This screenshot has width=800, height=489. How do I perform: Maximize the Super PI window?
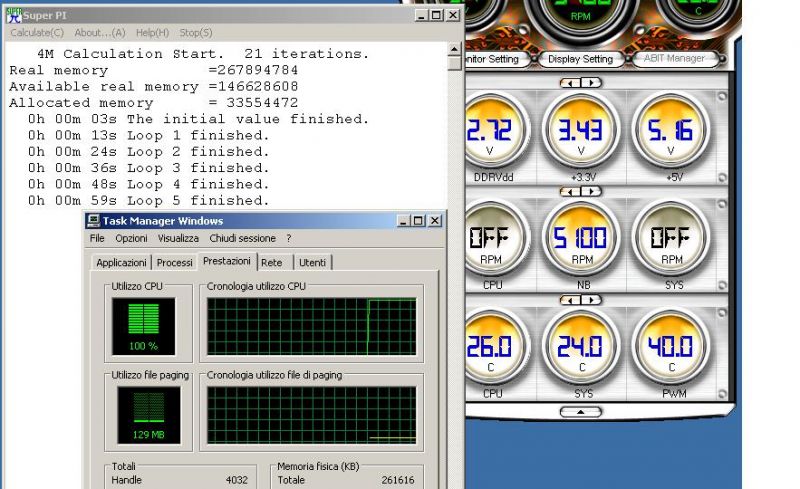[x=437, y=15]
